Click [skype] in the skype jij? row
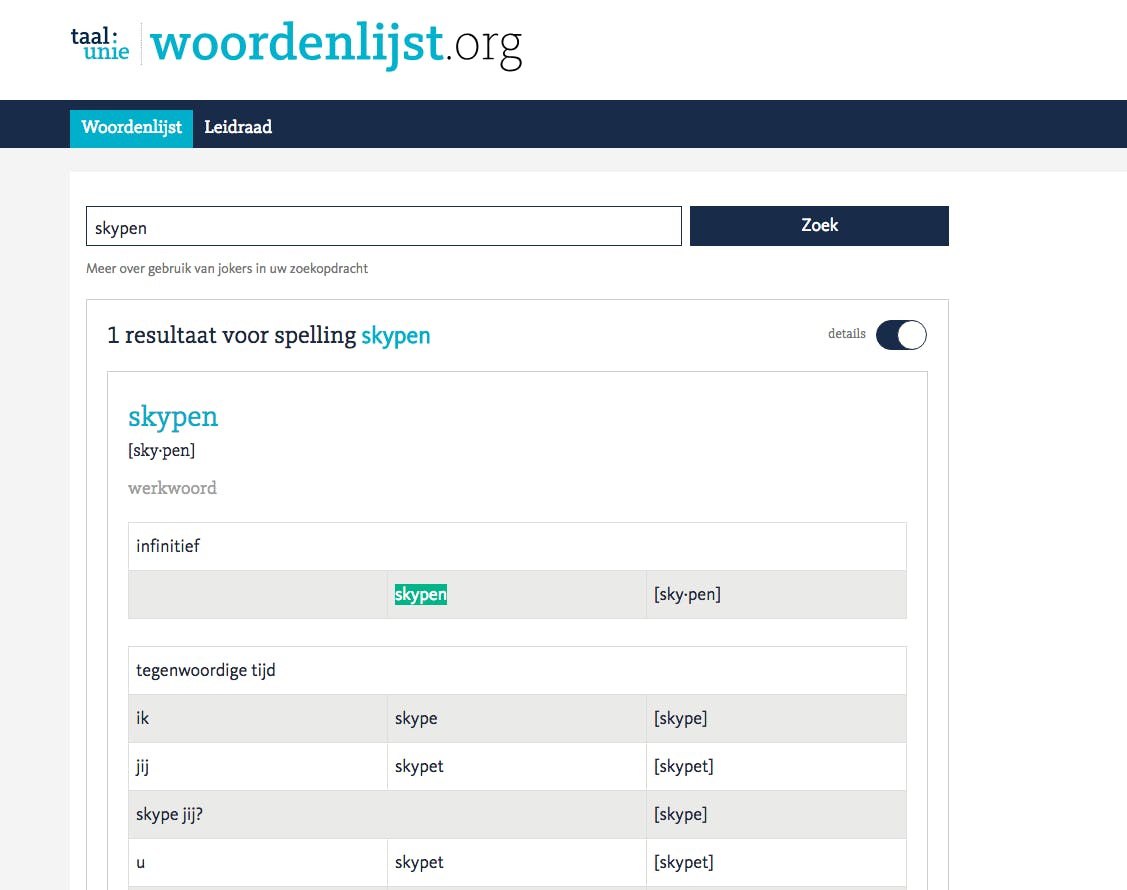 [680, 815]
